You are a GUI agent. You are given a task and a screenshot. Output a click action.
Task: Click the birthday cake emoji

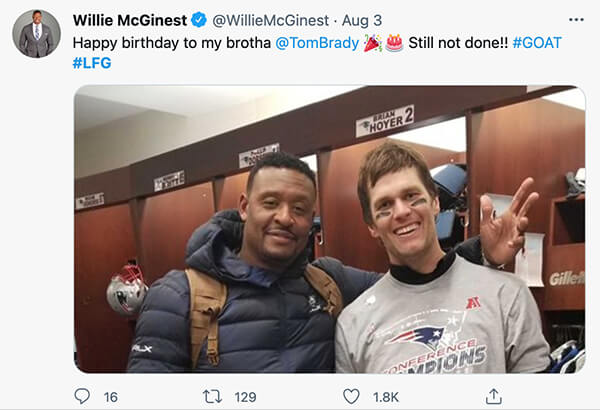coord(394,43)
